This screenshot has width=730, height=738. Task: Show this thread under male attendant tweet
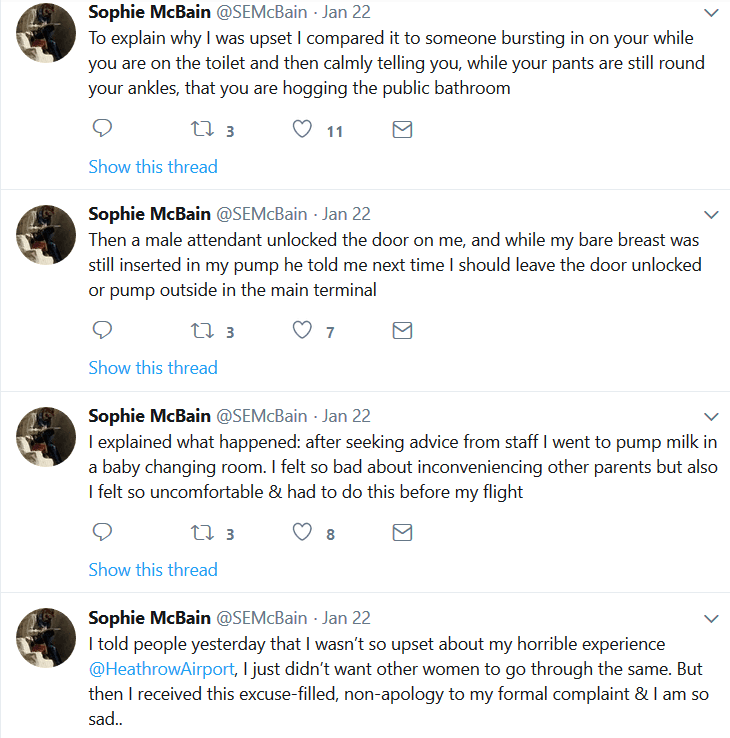pyautogui.click(x=153, y=368)
